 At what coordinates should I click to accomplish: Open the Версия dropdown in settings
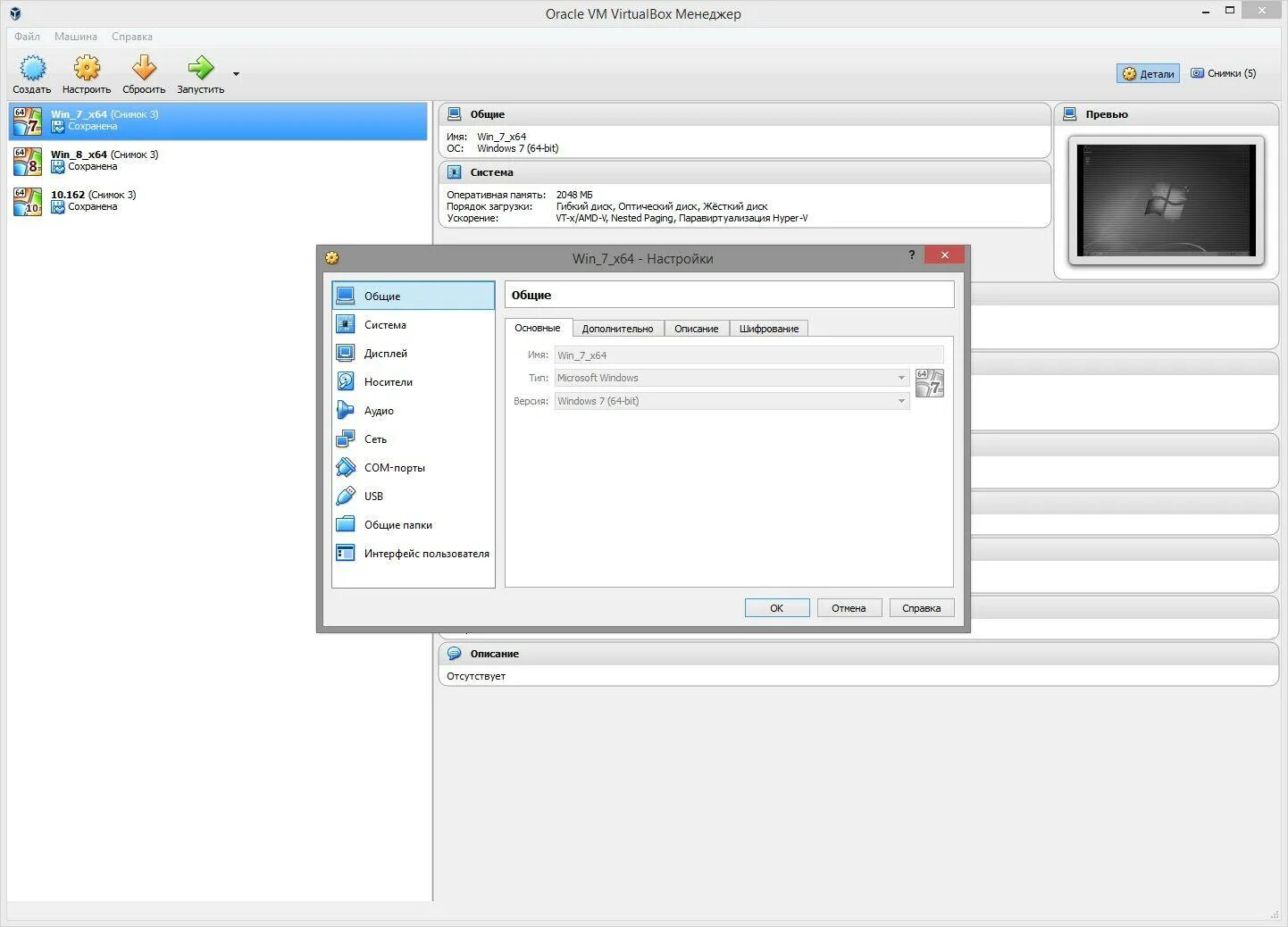pos(732,401)
